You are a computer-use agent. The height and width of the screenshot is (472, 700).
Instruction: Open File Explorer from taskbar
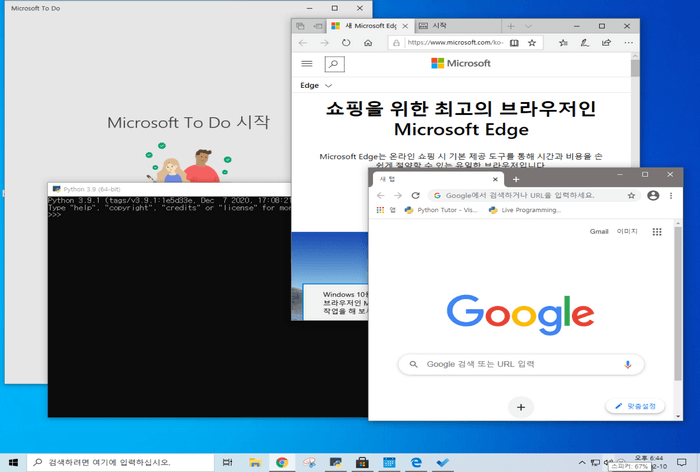pos(255,463)
